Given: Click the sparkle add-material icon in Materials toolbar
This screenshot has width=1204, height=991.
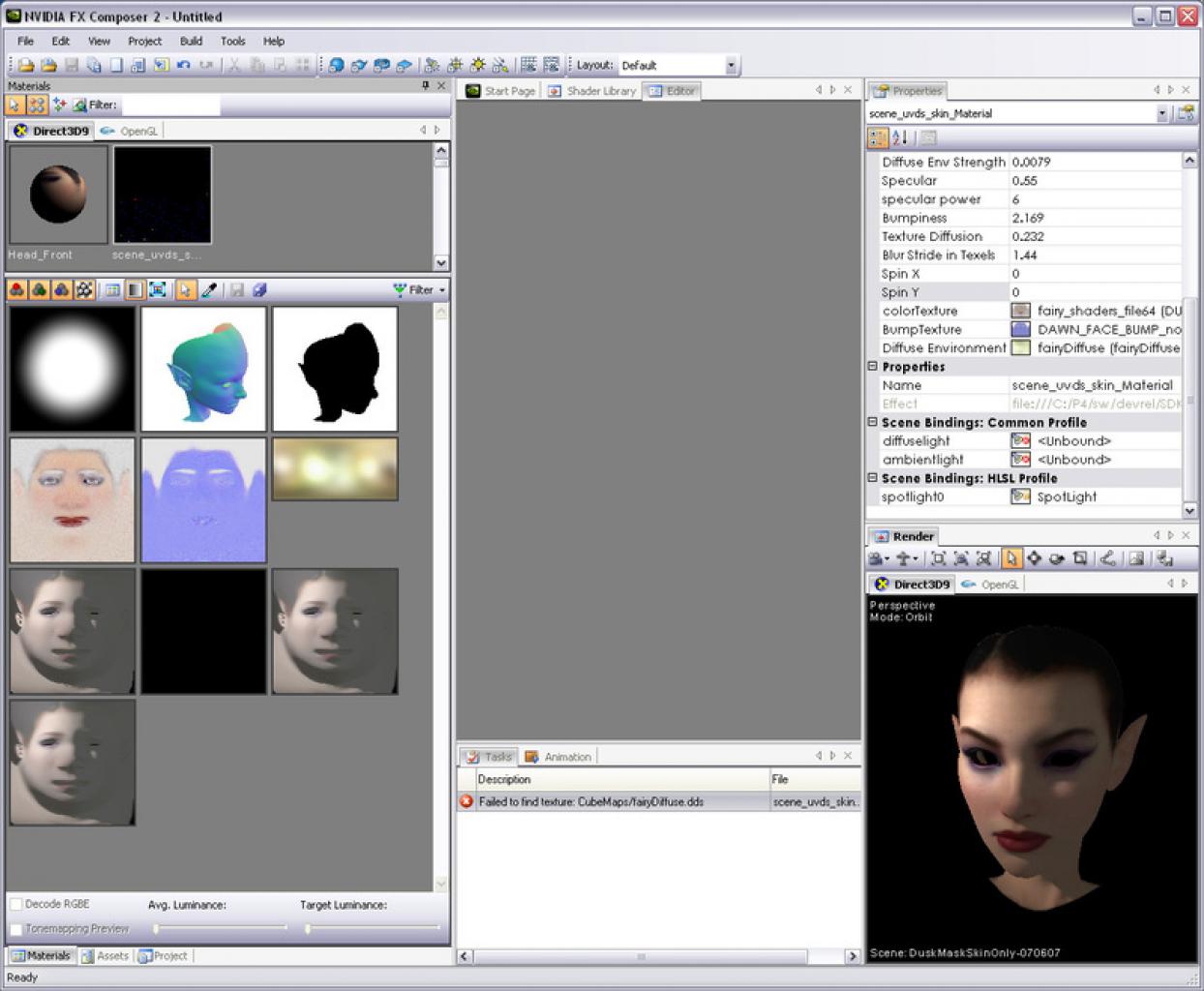Looking at the screenshot, I should (59, 105).
